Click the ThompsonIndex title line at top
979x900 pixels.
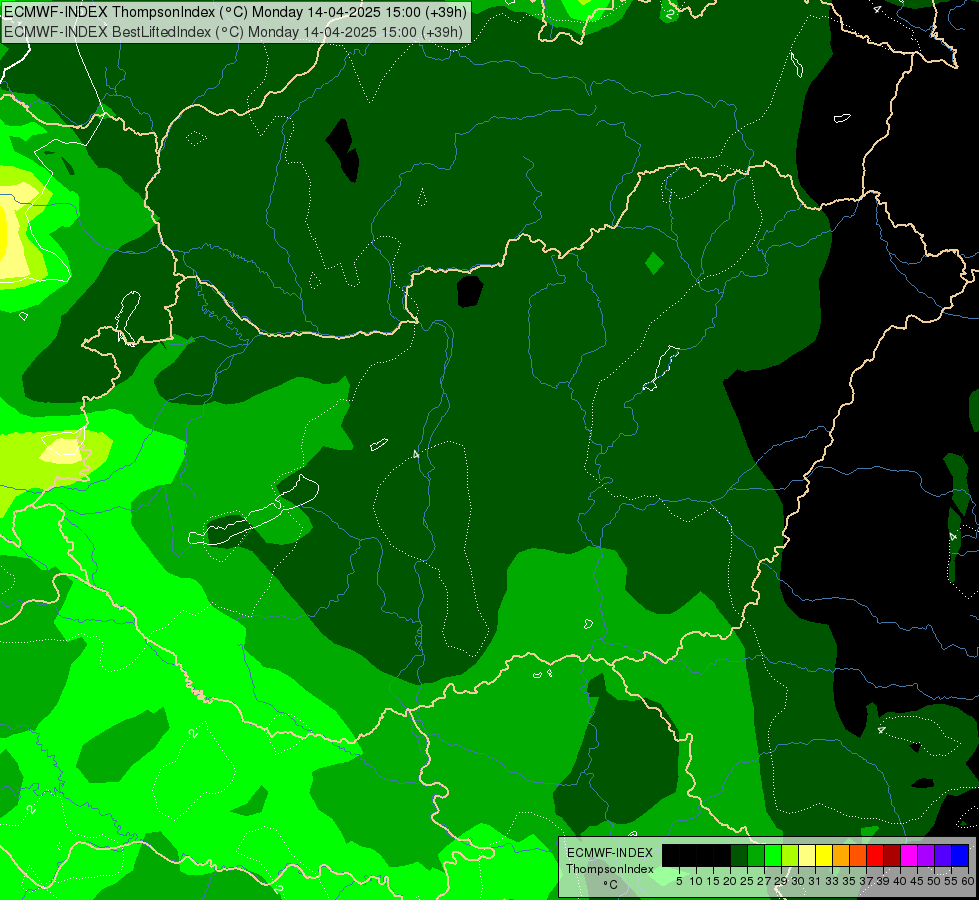(235, 12)
